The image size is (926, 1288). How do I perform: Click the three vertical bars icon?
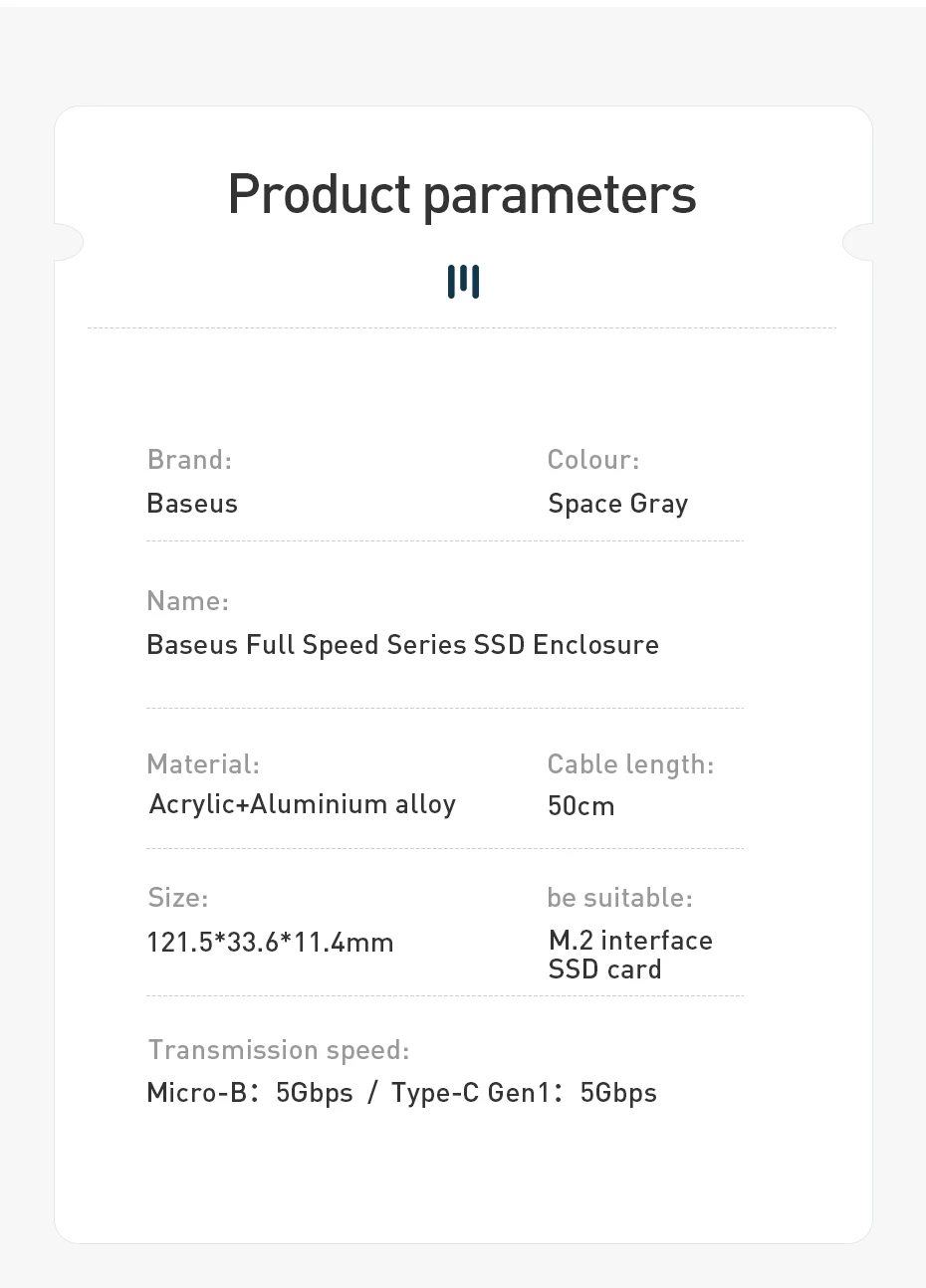463,282
